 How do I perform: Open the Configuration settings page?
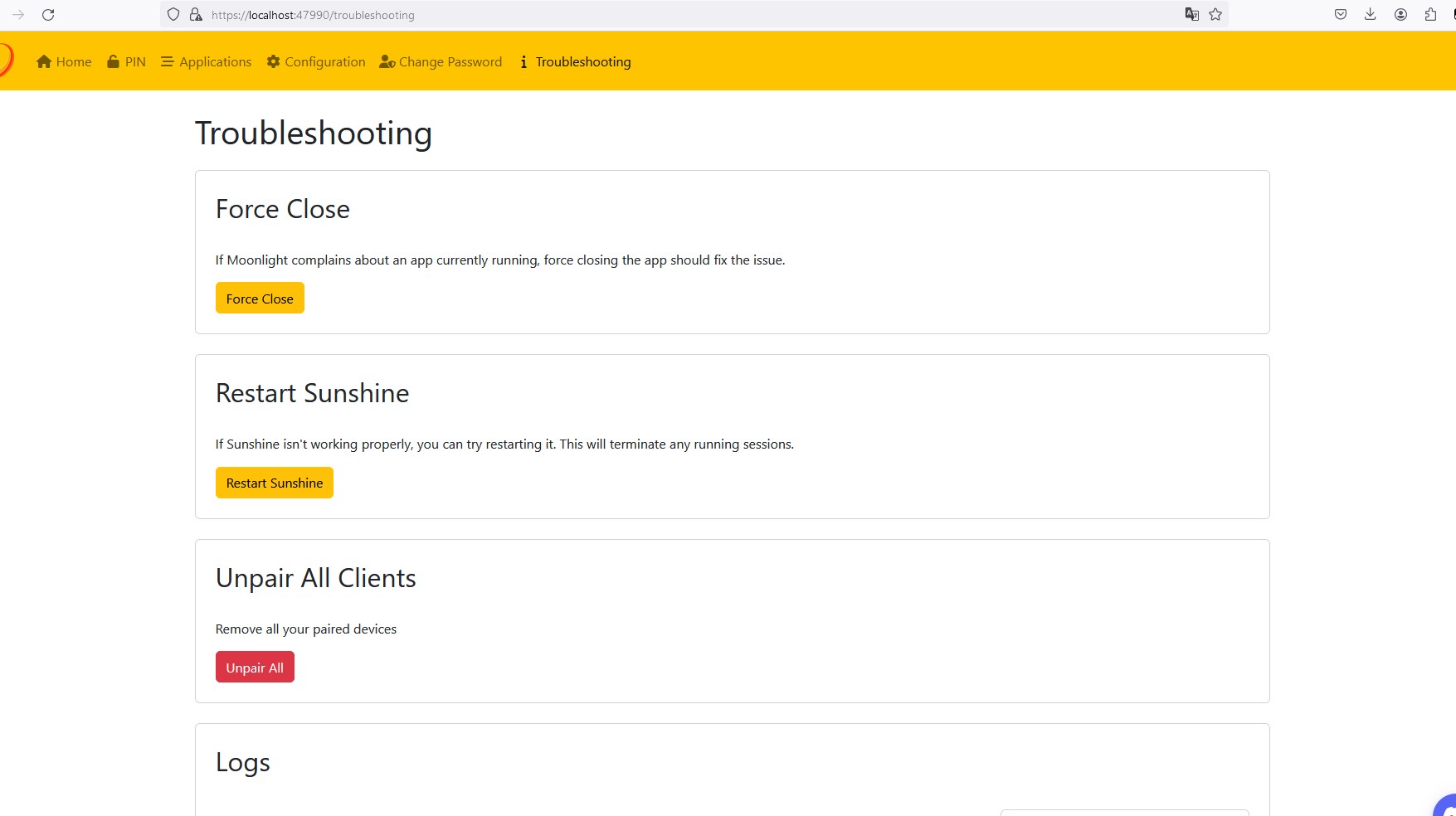(316, 62)
